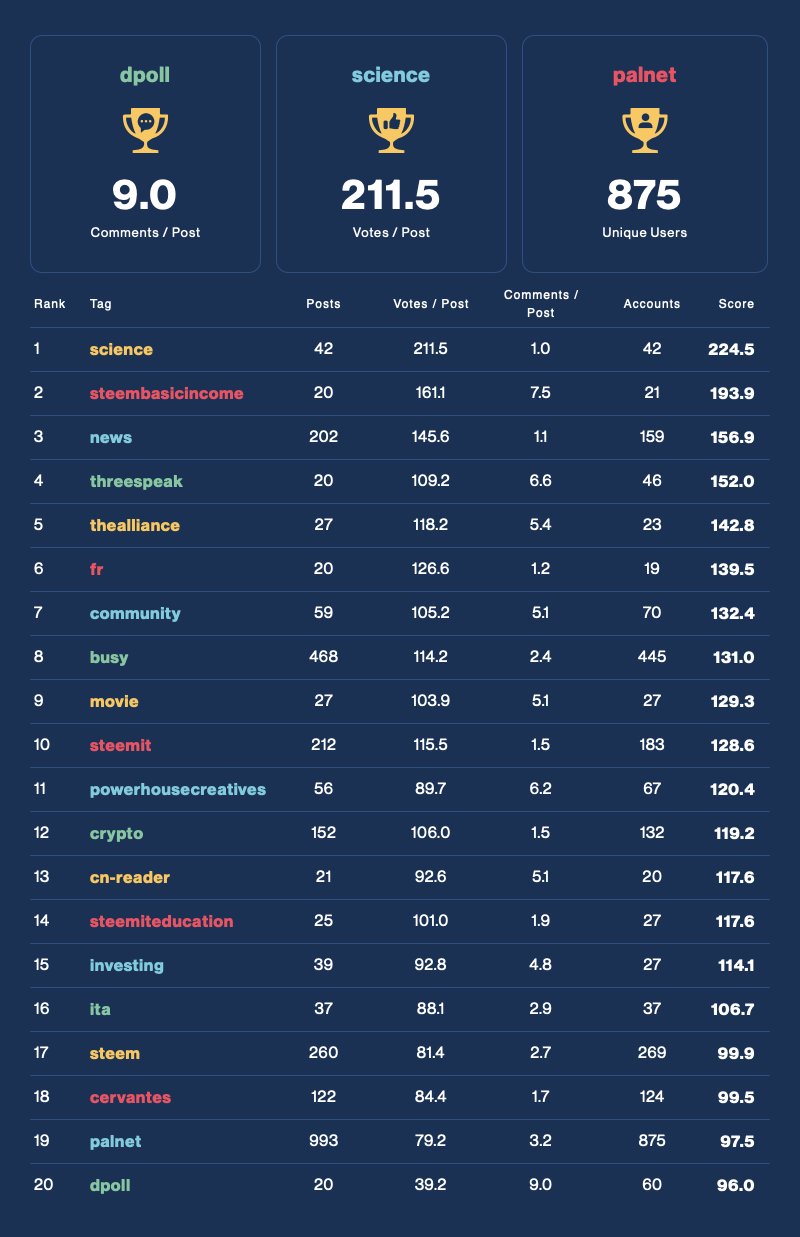Open the news tag
Image resolution: width=800 pixels, height=1237 pixels.
click(x=110, y=437)
